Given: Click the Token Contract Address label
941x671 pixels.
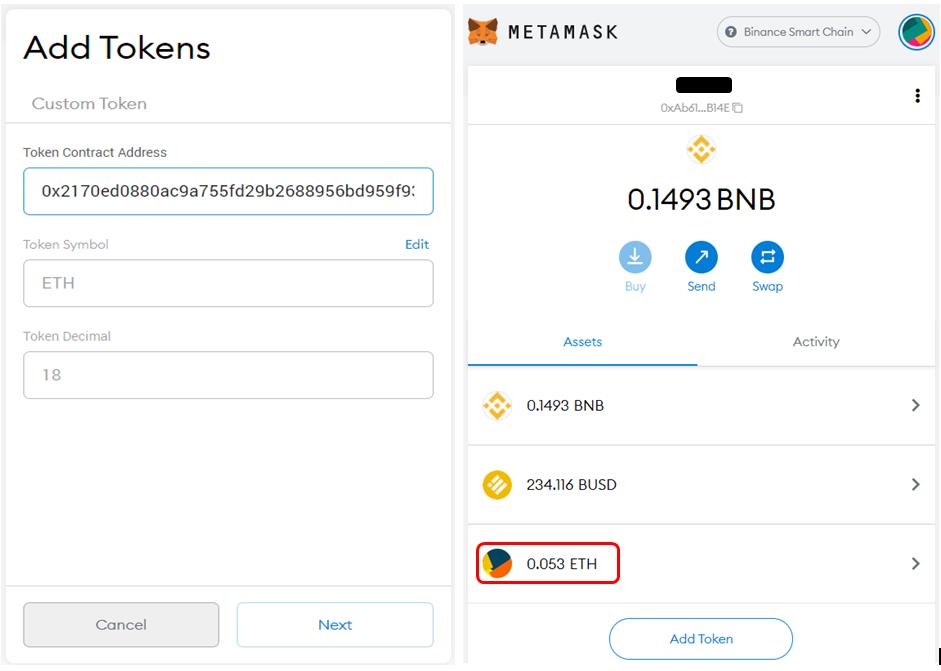Looking at the screenshot, I should pyautogui.click(x=95, y=152).
